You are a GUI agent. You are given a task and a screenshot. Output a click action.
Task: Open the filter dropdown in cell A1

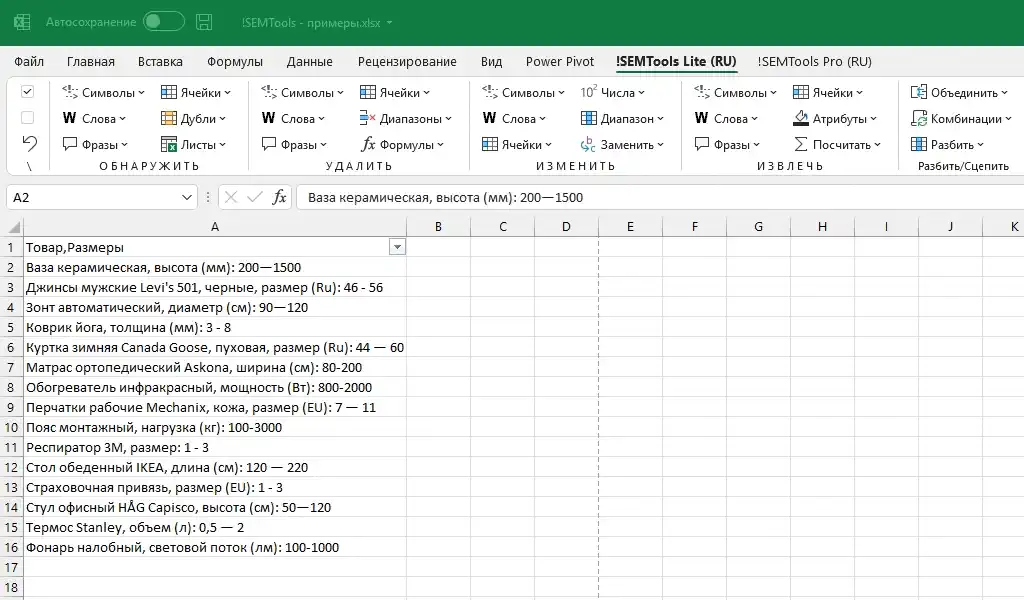coord(397,247)
